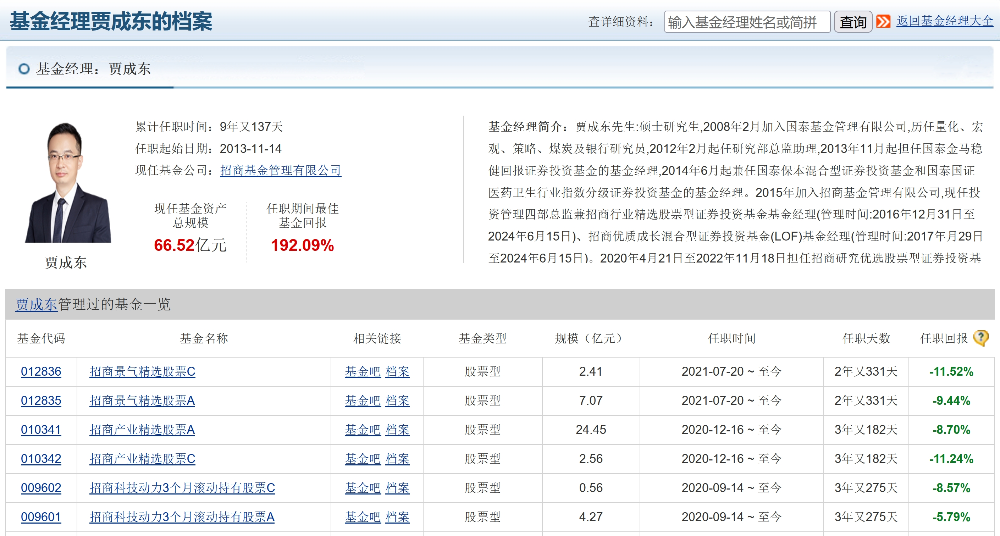1000x536 pixels.
Task: Click the -8.57% return cell
Action: point(952,488)
